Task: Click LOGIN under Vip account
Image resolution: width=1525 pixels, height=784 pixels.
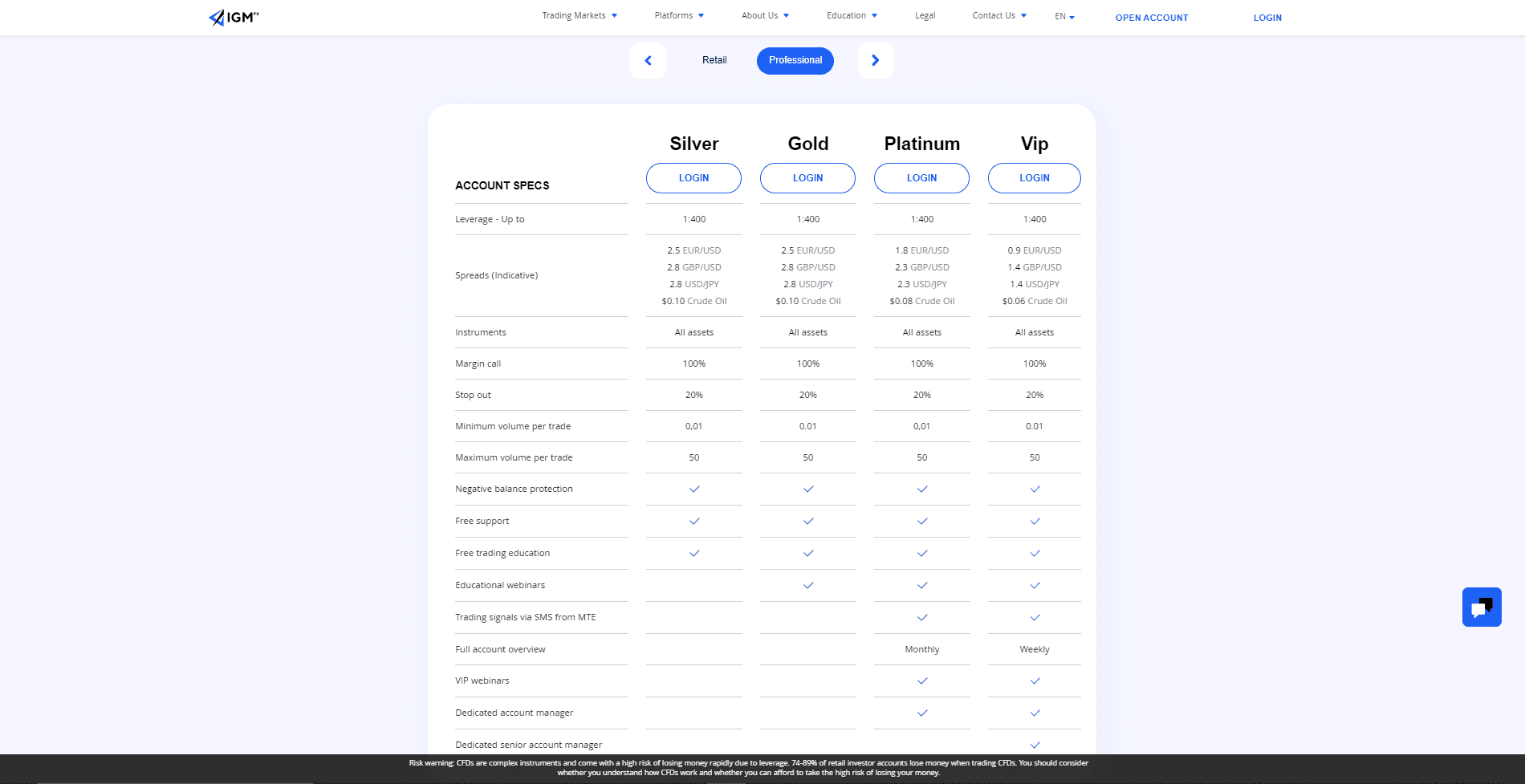Action: pos(1034,178)
